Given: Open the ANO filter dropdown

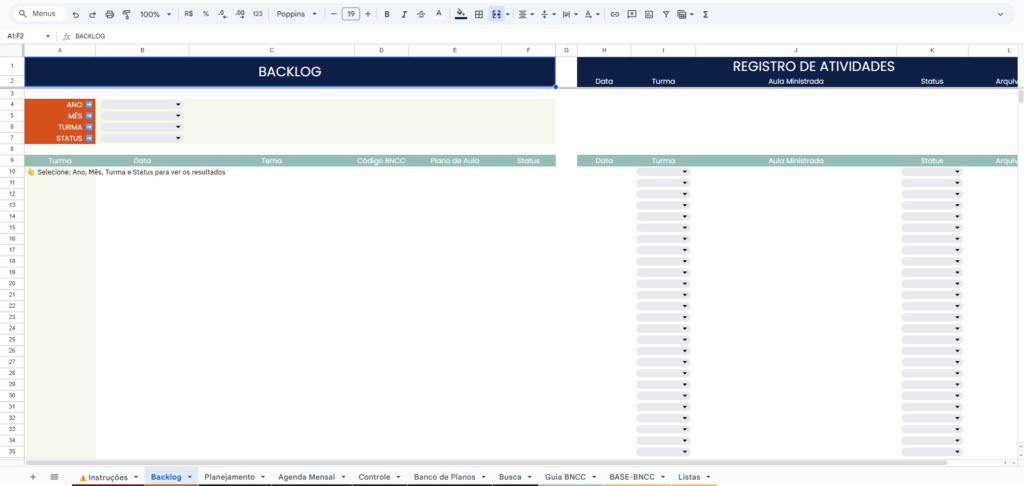Looking at the screenshot, I should pos(141,104).
